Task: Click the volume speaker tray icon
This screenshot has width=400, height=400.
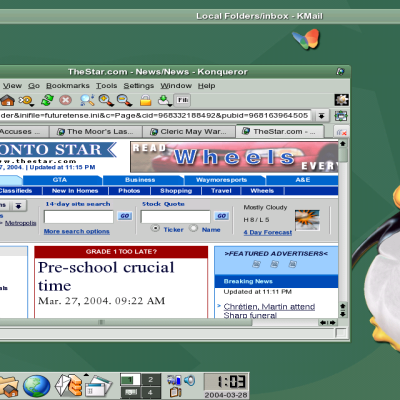Action: [x=189, y=380]
